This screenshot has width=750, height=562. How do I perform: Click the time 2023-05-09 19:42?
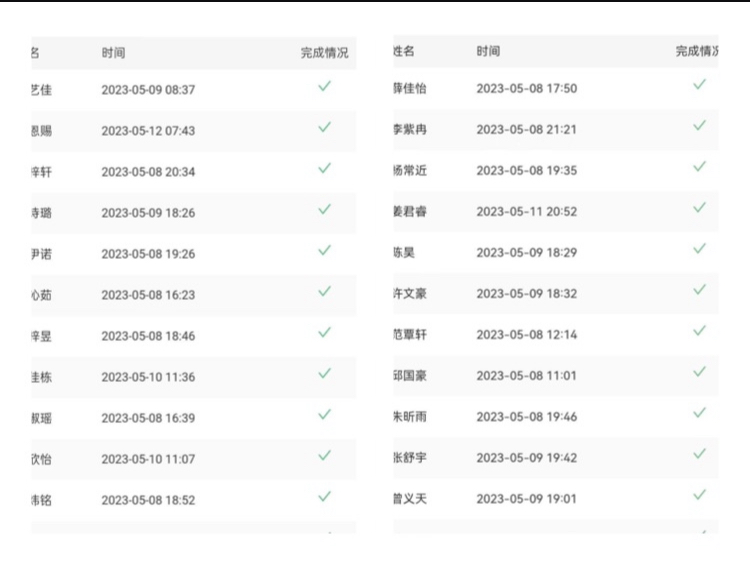click(x=527, y=458)
